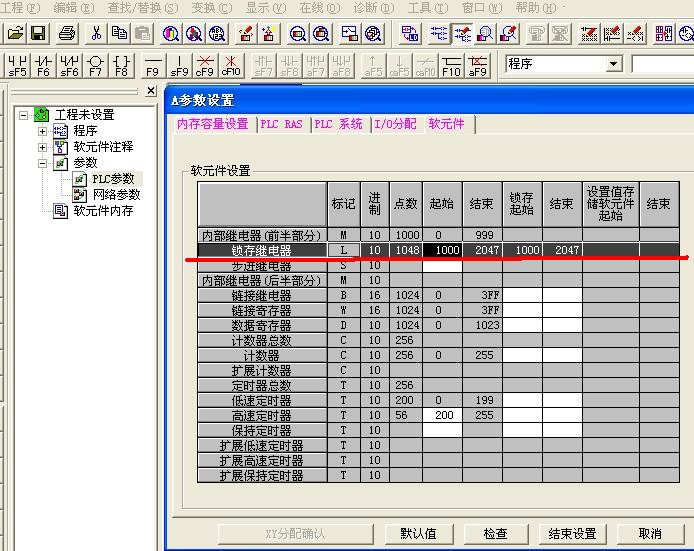Click the 默认值 button

click(x=418, y=534)
